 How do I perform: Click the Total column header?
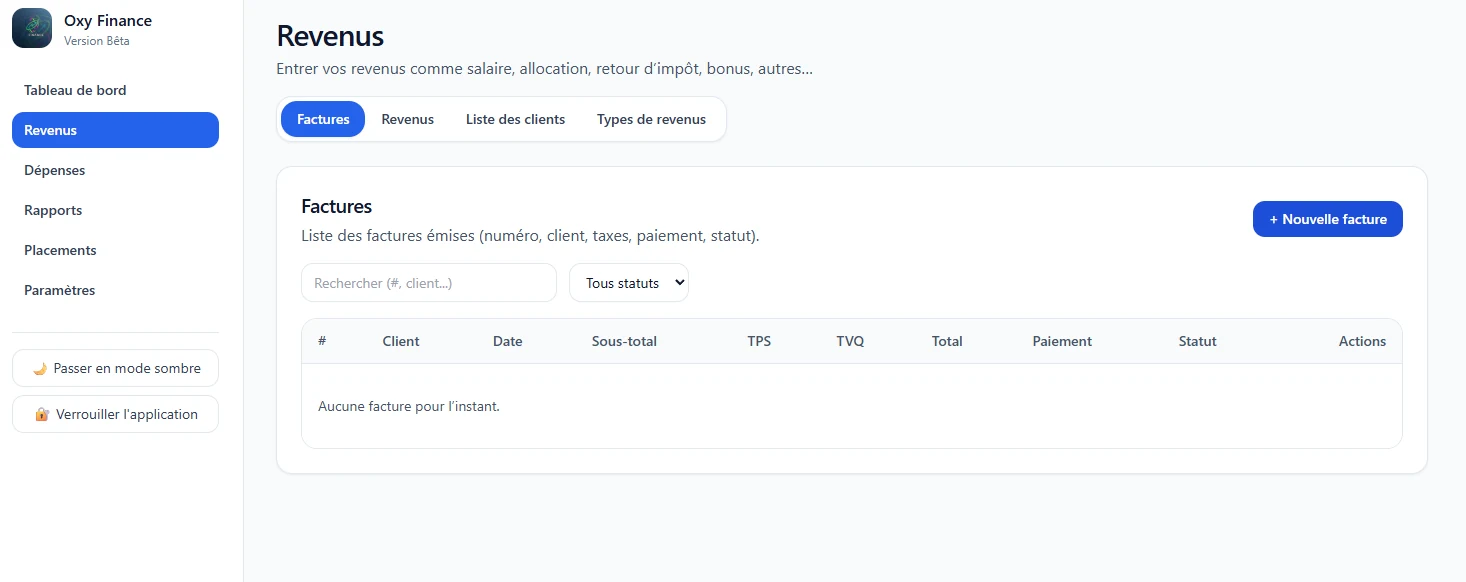pos(947,341)
